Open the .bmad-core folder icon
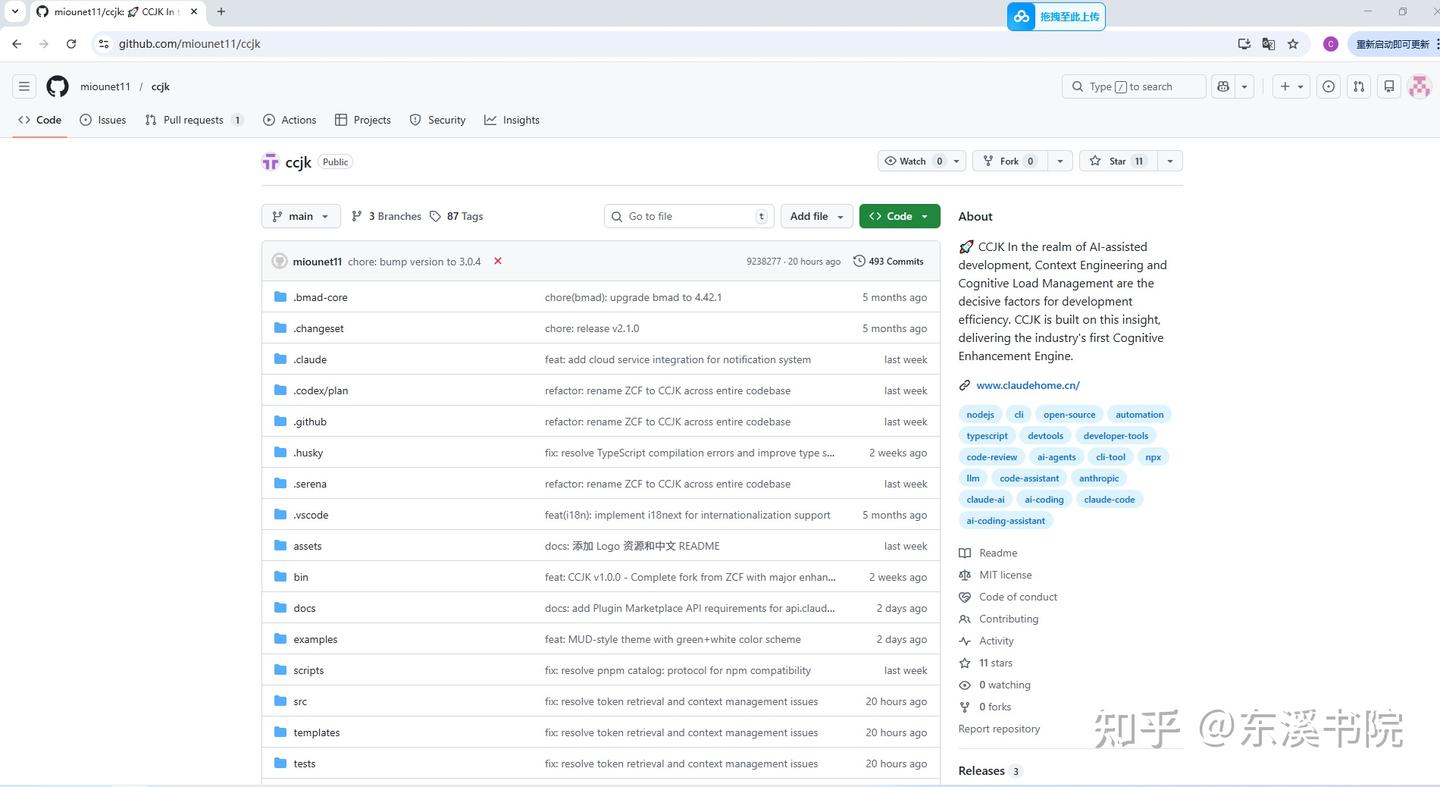The height and width of the screenshot is (787, 1440). tap(280, 297)
